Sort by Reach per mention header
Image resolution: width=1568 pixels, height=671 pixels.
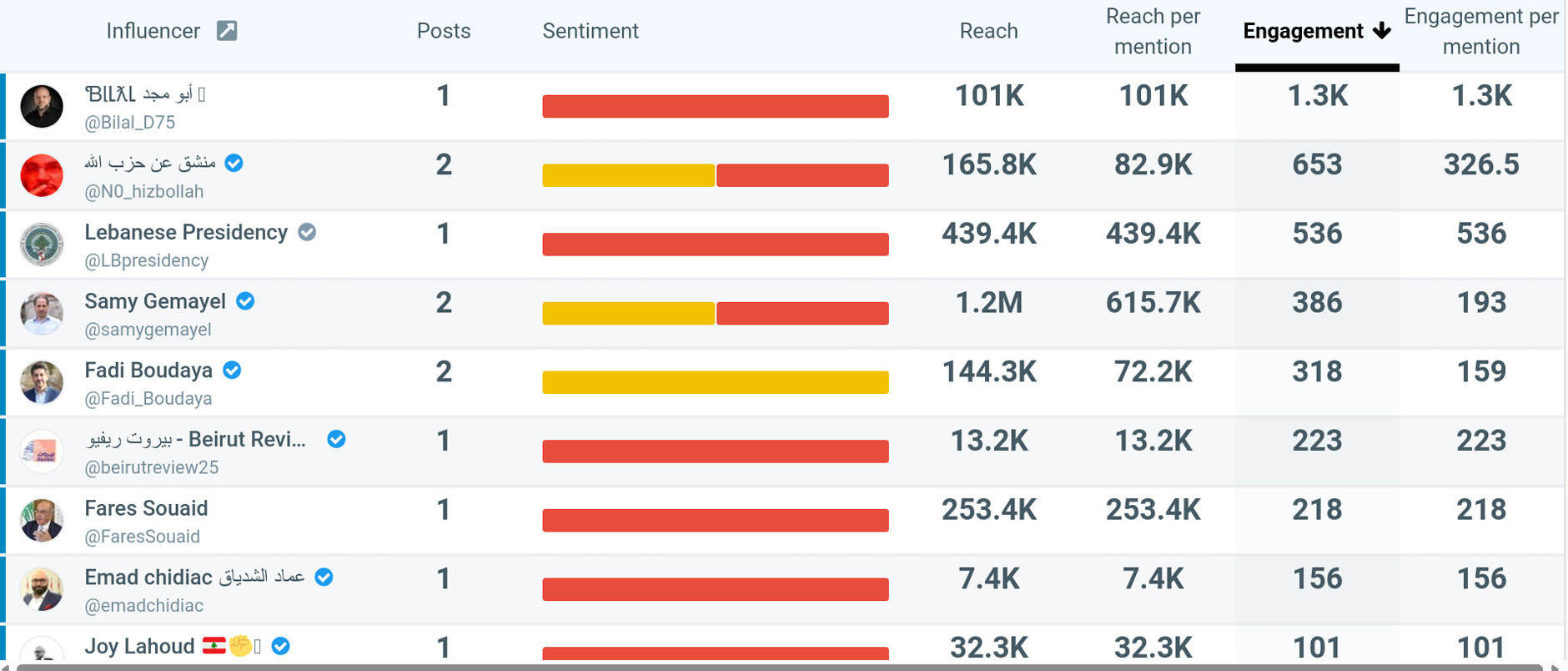[x=1153, y=31]
